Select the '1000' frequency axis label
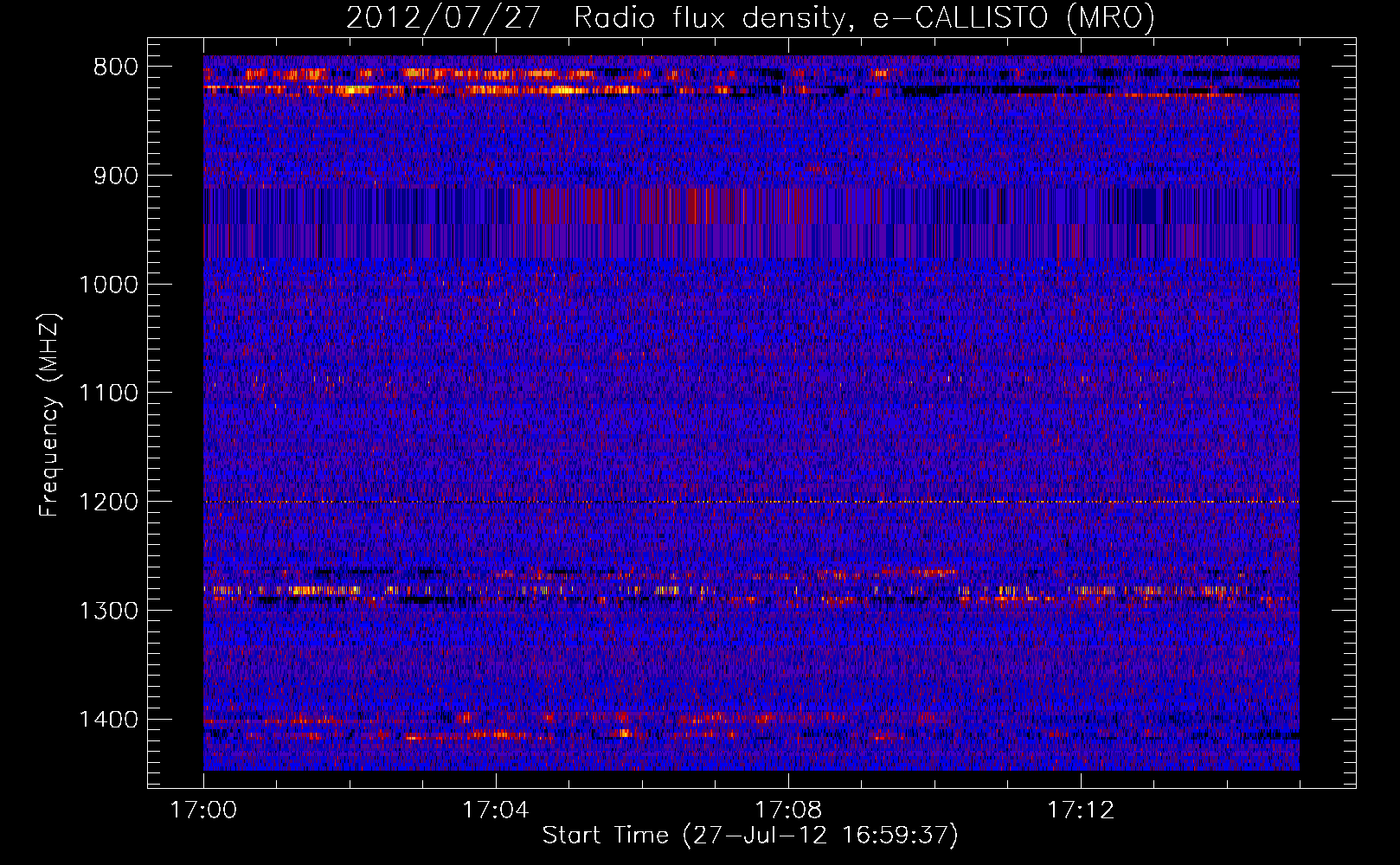The height and width of the screenshot is (865, 1400). 108,285
